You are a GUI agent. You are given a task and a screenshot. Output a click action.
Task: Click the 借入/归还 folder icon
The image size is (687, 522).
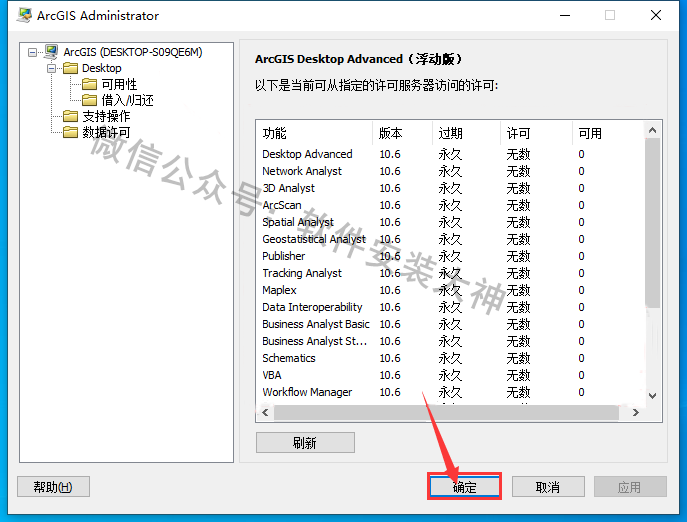[89, 100]
